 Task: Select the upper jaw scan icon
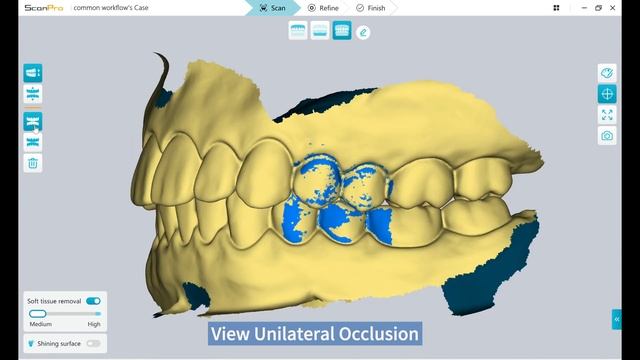pos(298,31)
